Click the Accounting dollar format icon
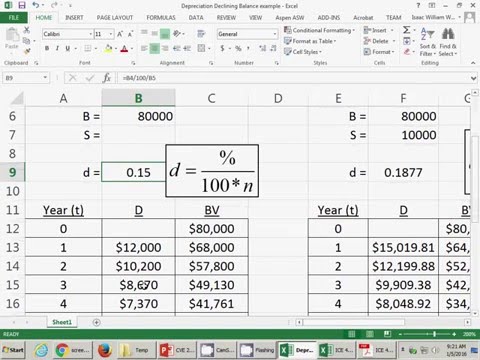The width and height of the screenshot is (480, 360). [x=222, y=49]
